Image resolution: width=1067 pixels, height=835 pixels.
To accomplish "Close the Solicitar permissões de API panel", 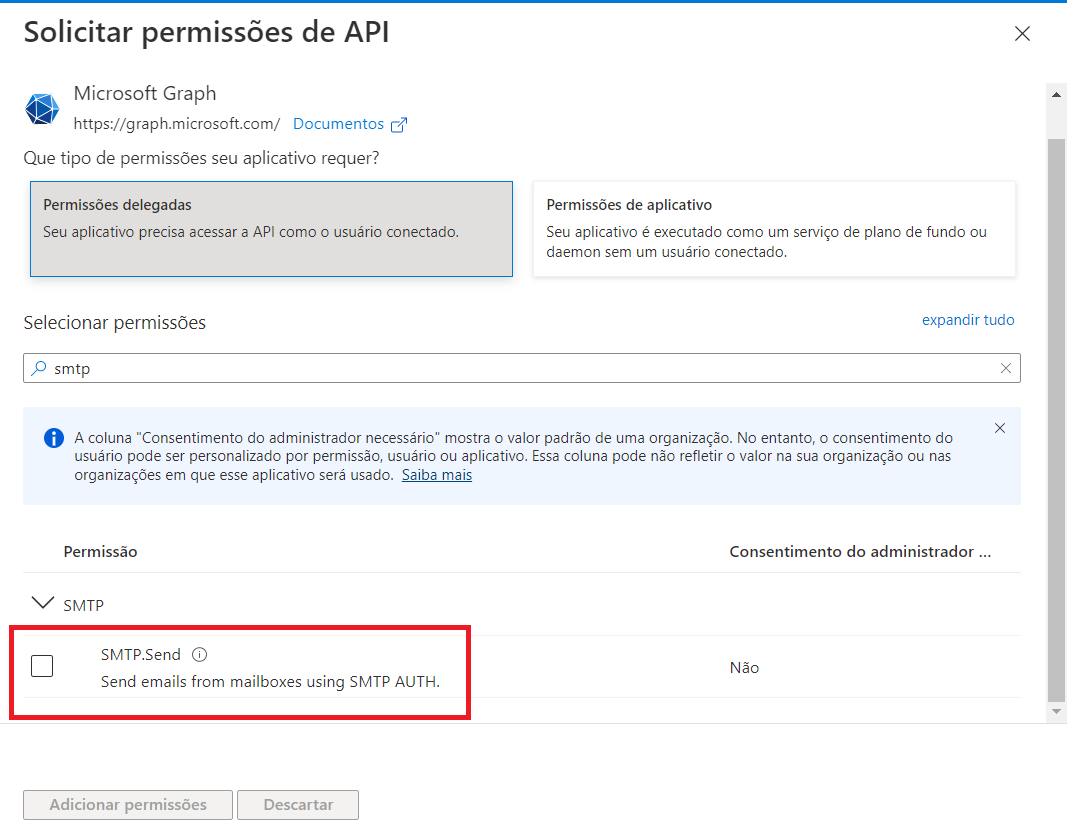I will (x=1022, y=34).
